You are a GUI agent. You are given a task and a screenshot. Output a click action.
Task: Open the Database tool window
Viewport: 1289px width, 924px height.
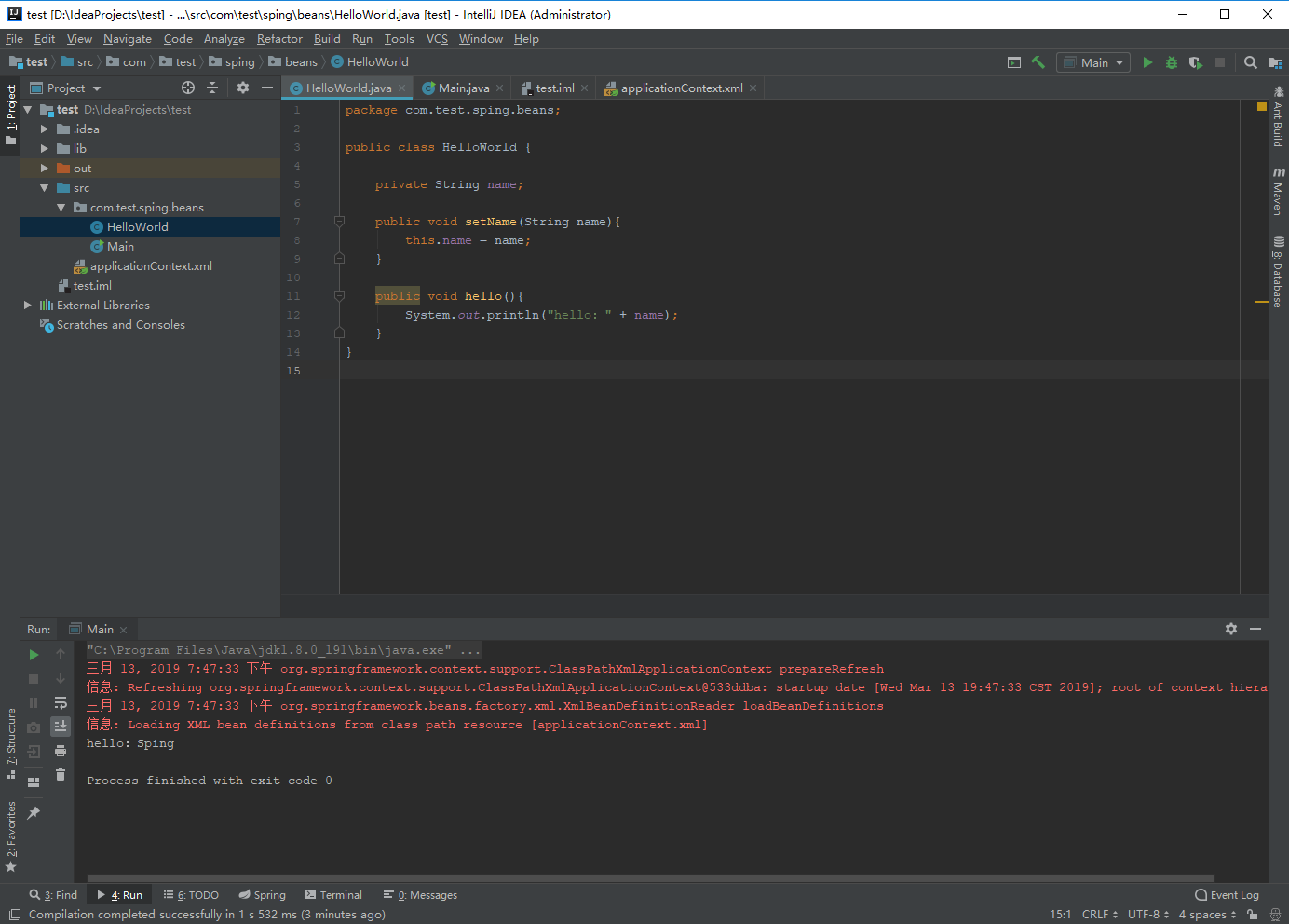click(x=1279, y=271)
